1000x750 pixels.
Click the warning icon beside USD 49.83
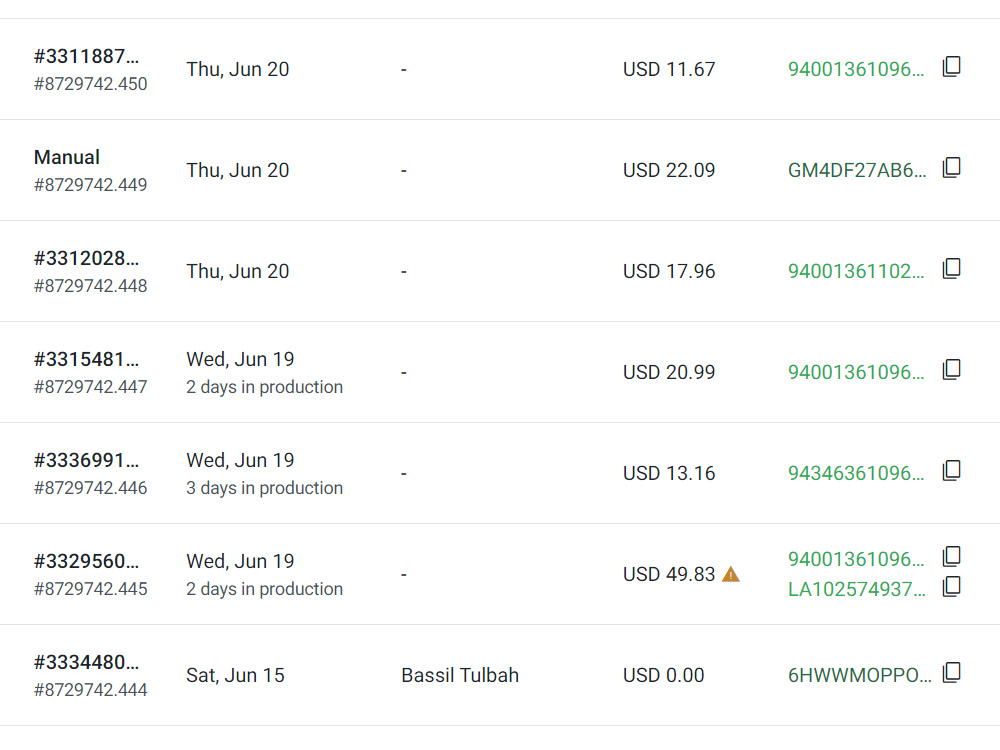(x=731, y=575)
